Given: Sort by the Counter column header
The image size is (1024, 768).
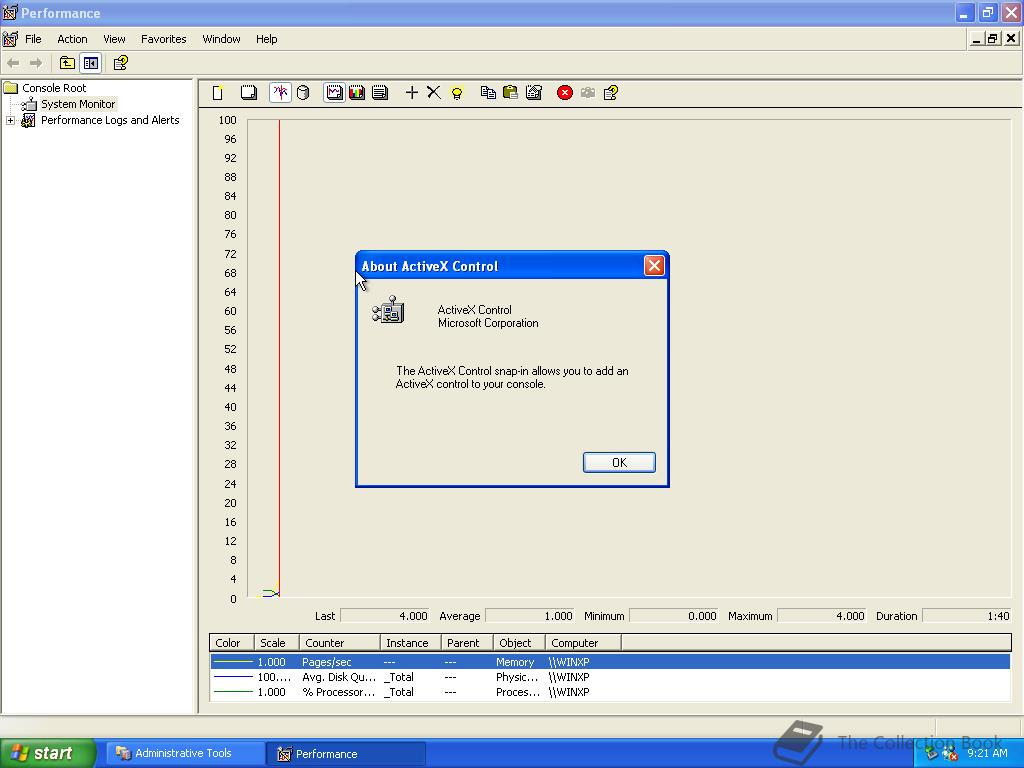Looking at the screenshot, I should click(x=340, y=643).
